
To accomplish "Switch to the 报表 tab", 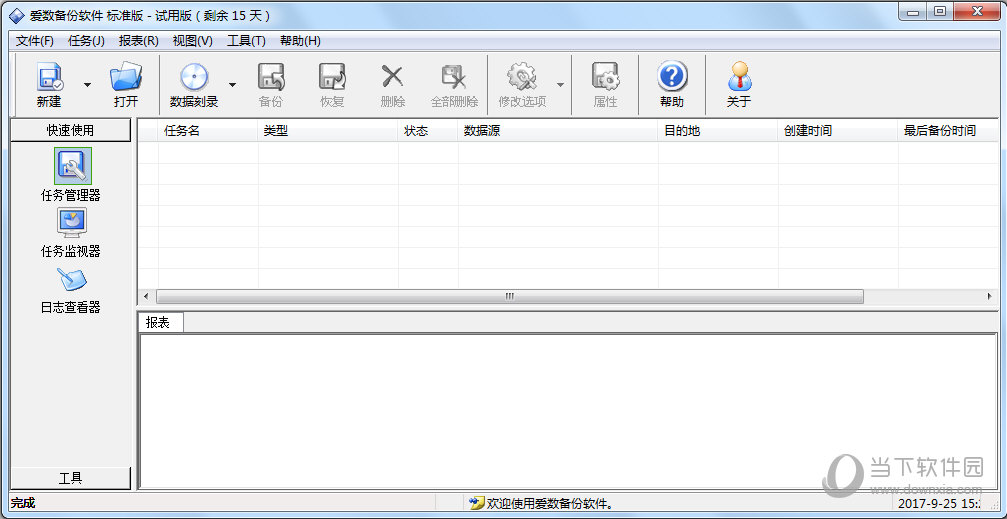I will coord(161,323).
